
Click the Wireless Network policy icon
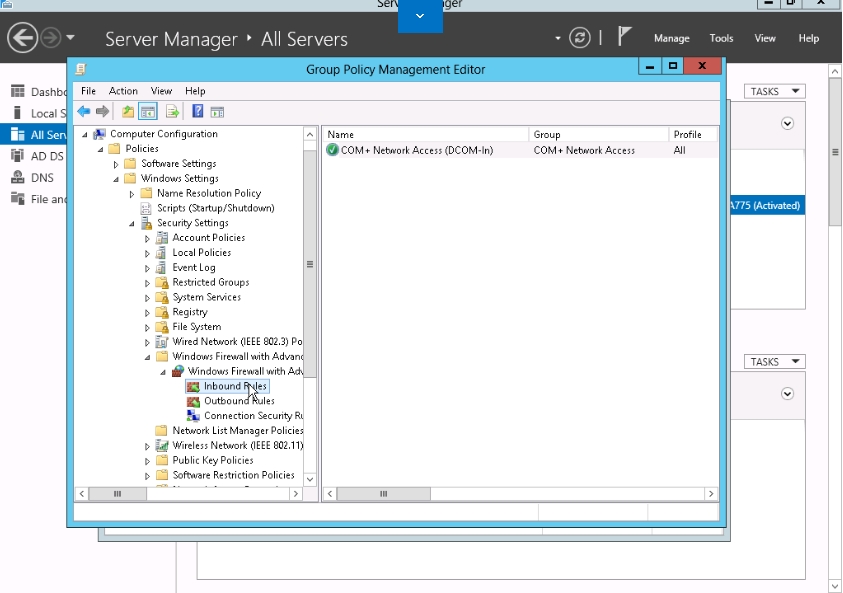(x=161, y=445)
